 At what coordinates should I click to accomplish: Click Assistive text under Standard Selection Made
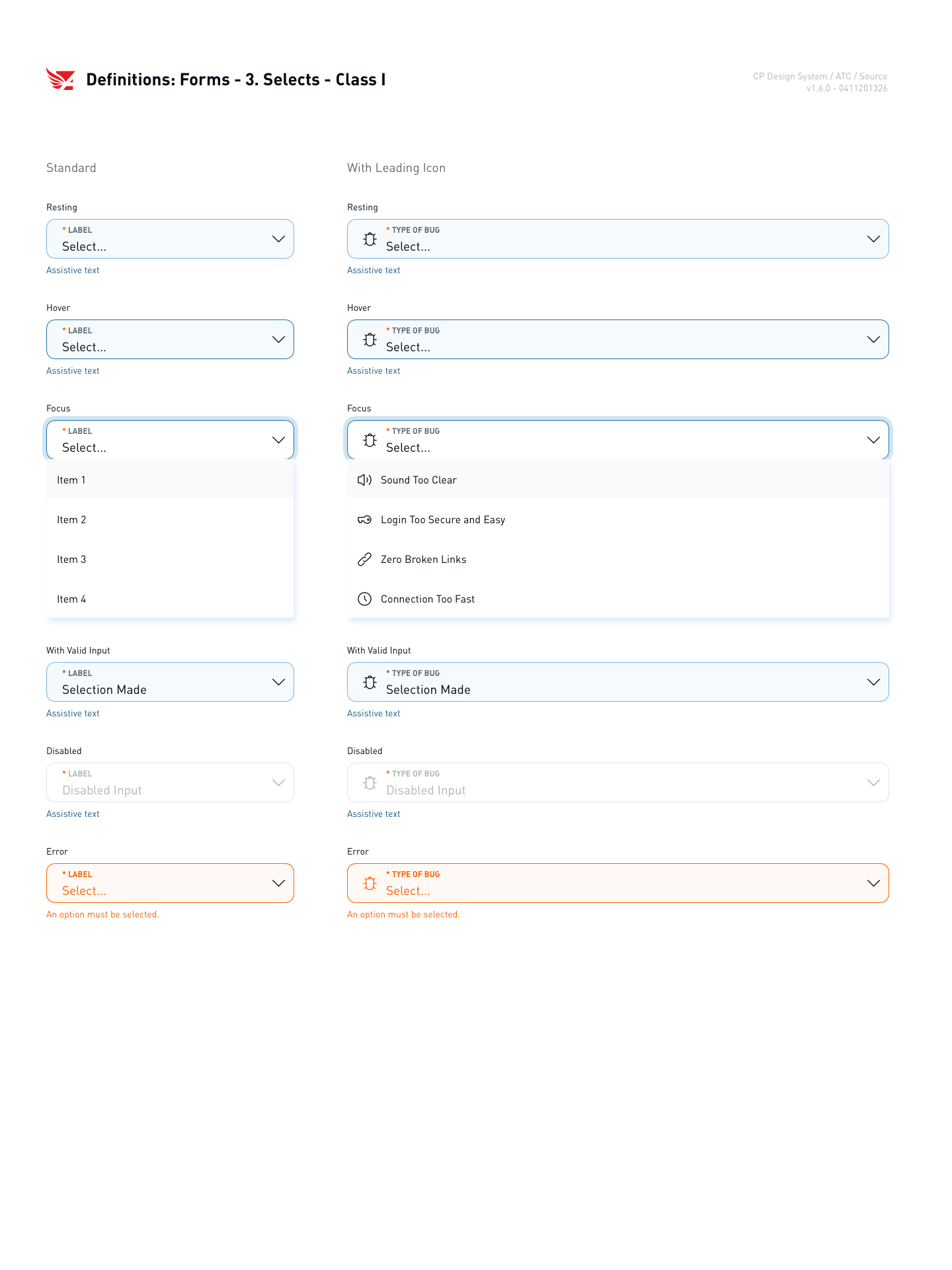click(73, 714)
